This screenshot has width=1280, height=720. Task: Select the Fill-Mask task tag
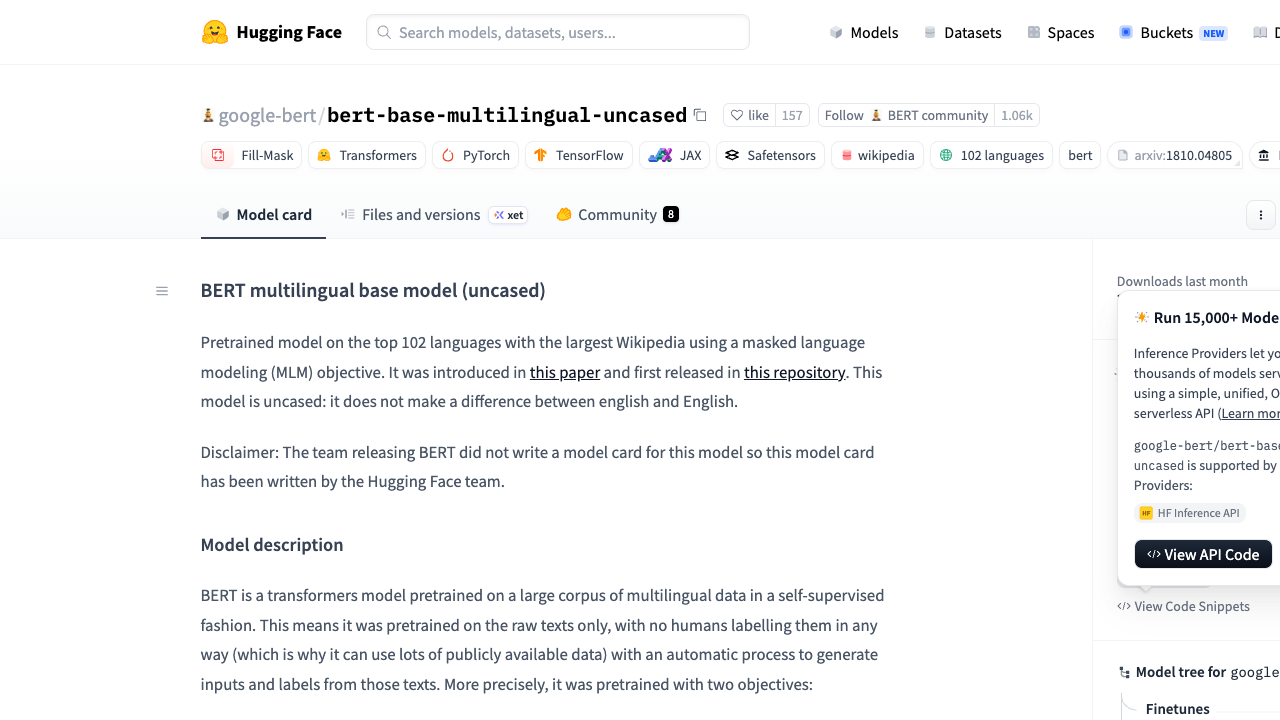pyautogui.click(x=252, y=155)
